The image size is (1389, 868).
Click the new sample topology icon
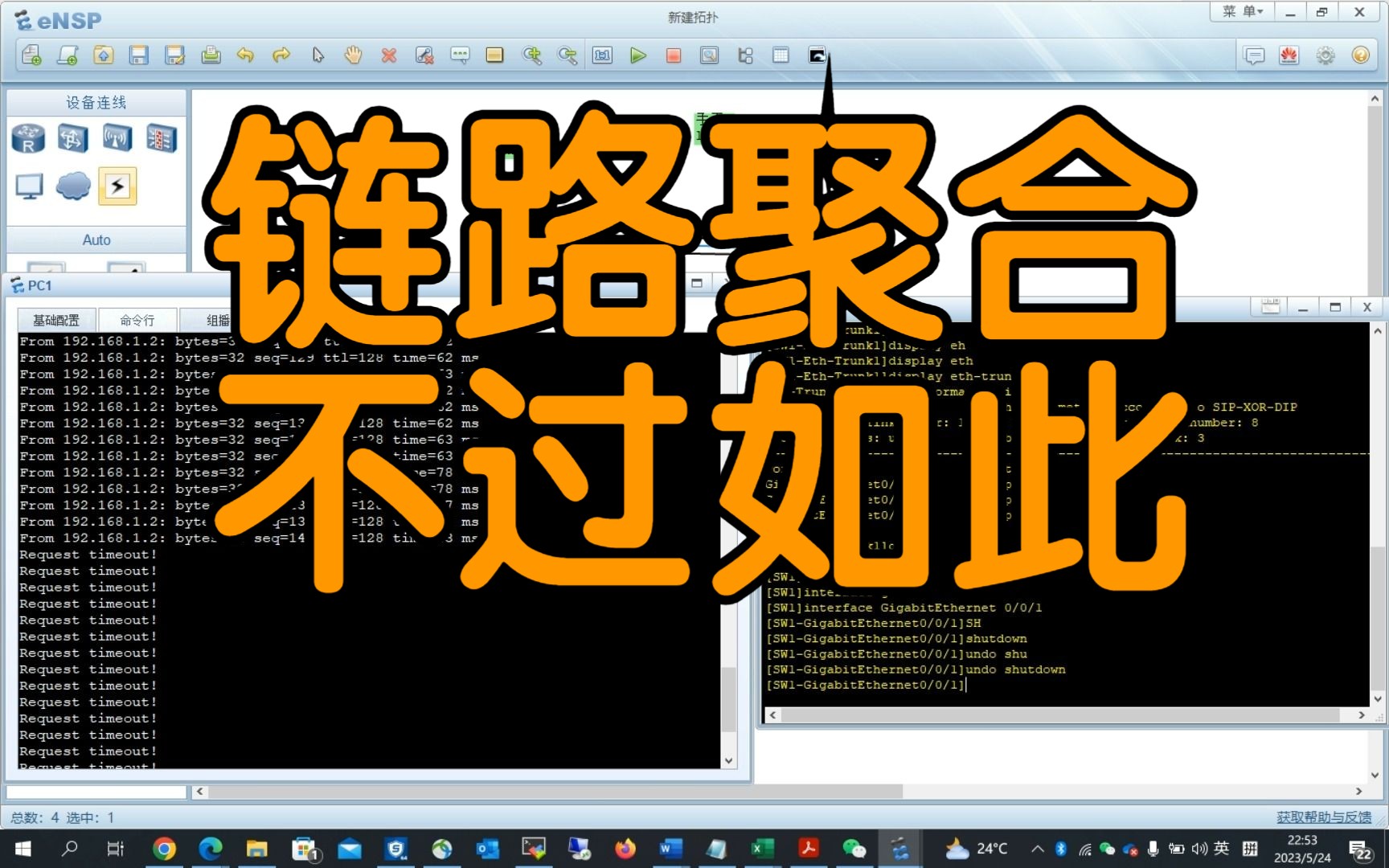(68, 55)
